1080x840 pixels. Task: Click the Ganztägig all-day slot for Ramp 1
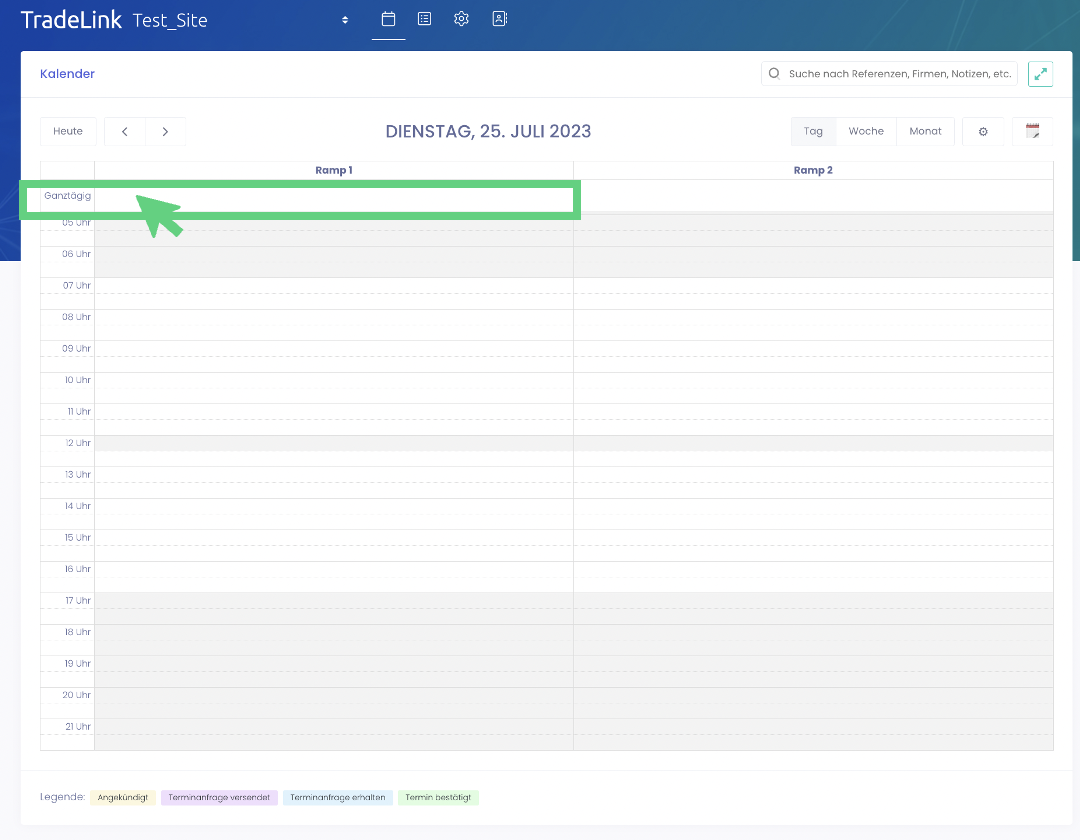(x=334, y=197)
